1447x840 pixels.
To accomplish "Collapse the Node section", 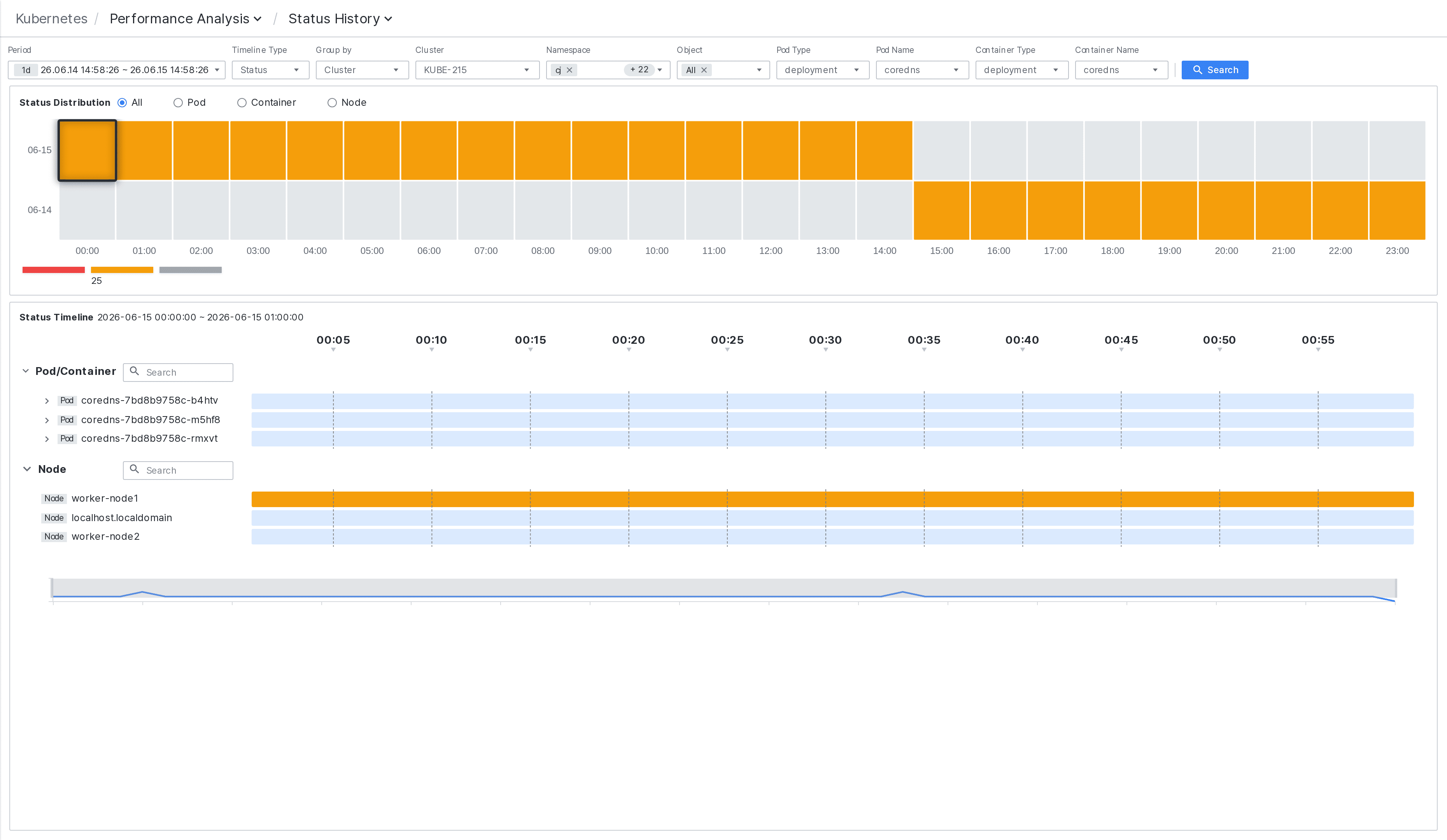I will click(x=27, y=469).
